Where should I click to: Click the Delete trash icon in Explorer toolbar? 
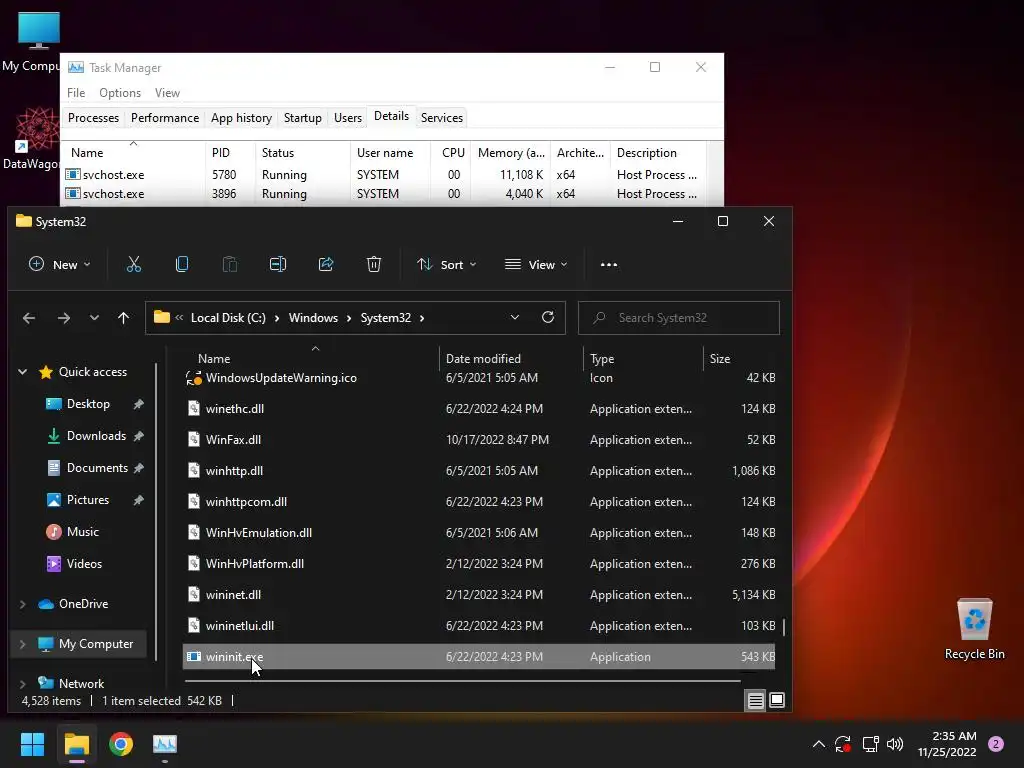374,264
